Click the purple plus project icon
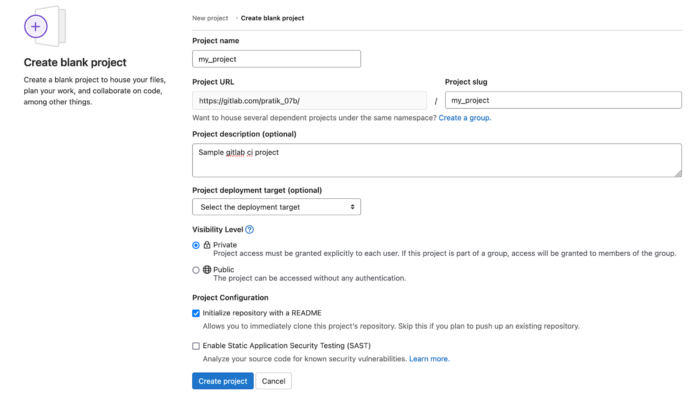The height and width of the screenshot is (405, 700). coord(36,26)
